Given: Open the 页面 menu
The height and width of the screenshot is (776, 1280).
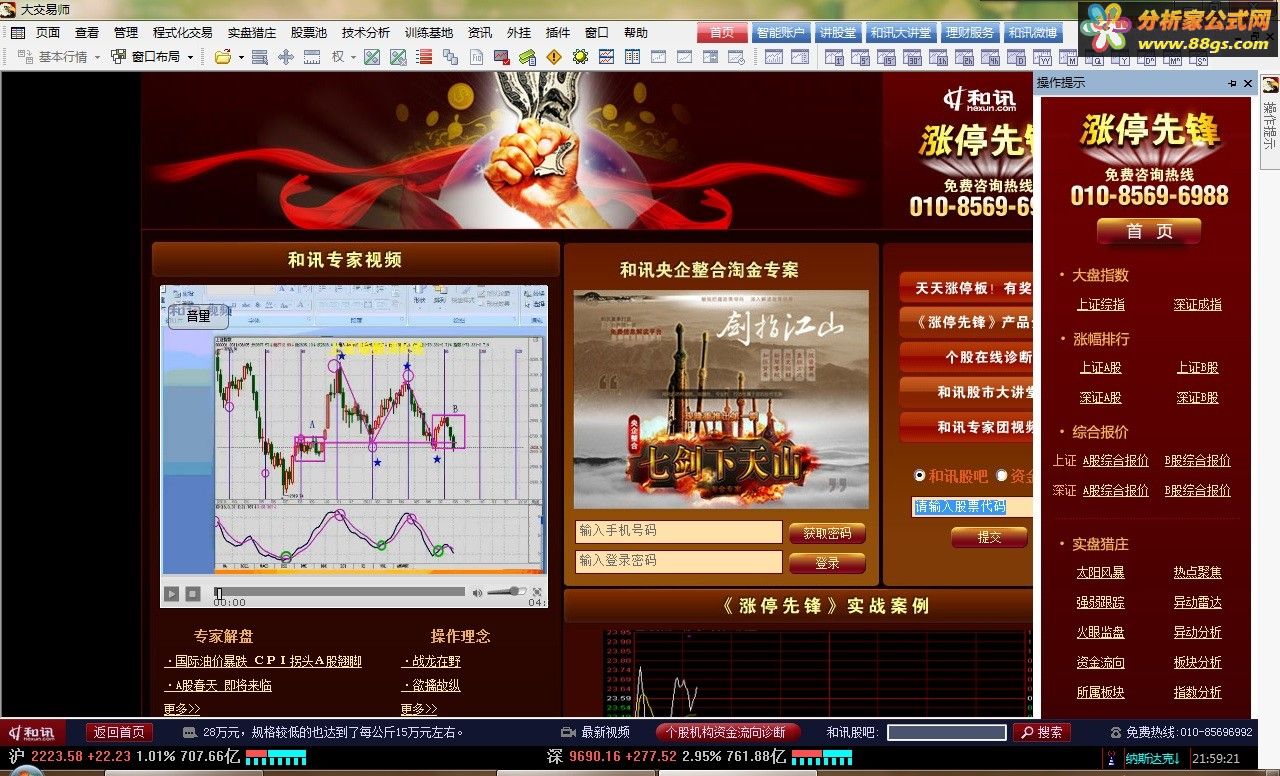Looking at the screenshot, I should 48,32.
